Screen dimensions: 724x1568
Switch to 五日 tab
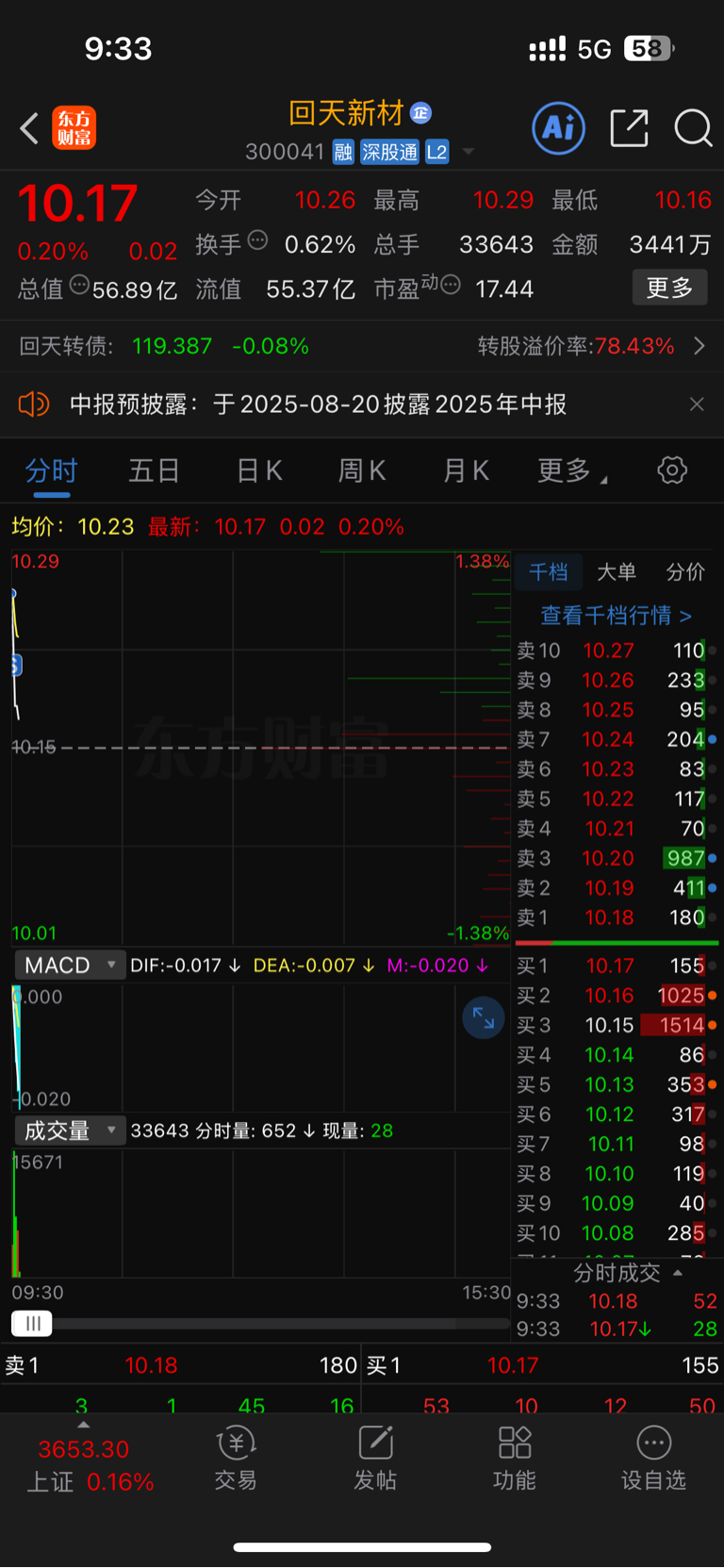coord(154,470)
